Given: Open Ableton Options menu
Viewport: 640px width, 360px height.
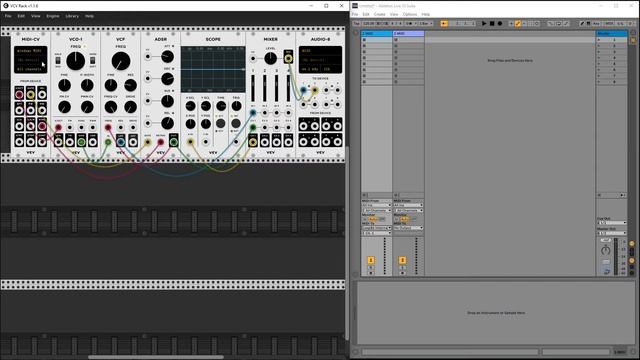Looking at the screenshot, I should coord(410,14).
